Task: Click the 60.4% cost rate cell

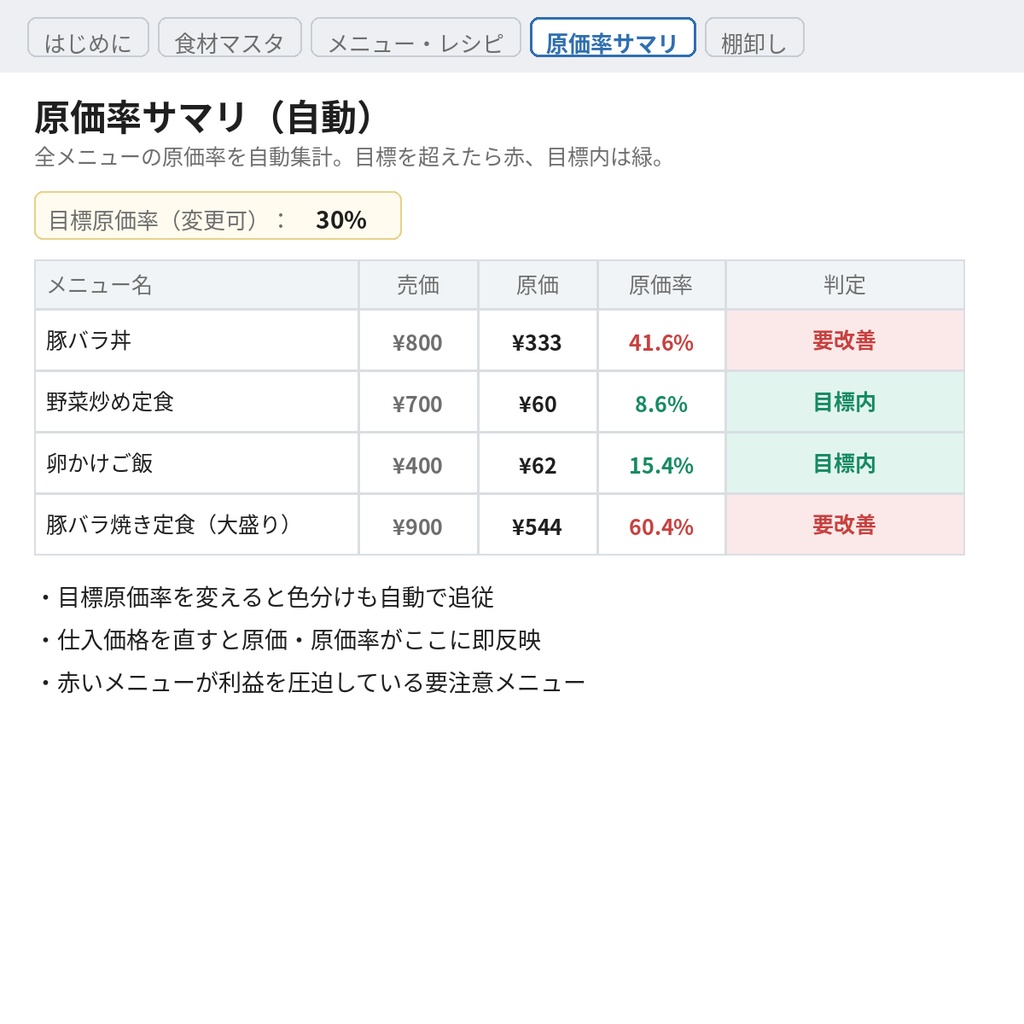Action: click(x=661, y=526)
